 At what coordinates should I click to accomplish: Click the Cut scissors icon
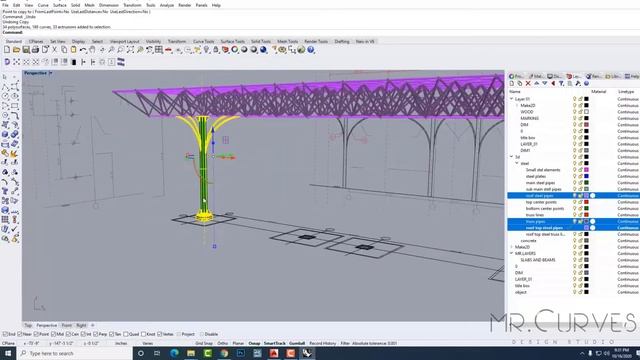point(54,50)
